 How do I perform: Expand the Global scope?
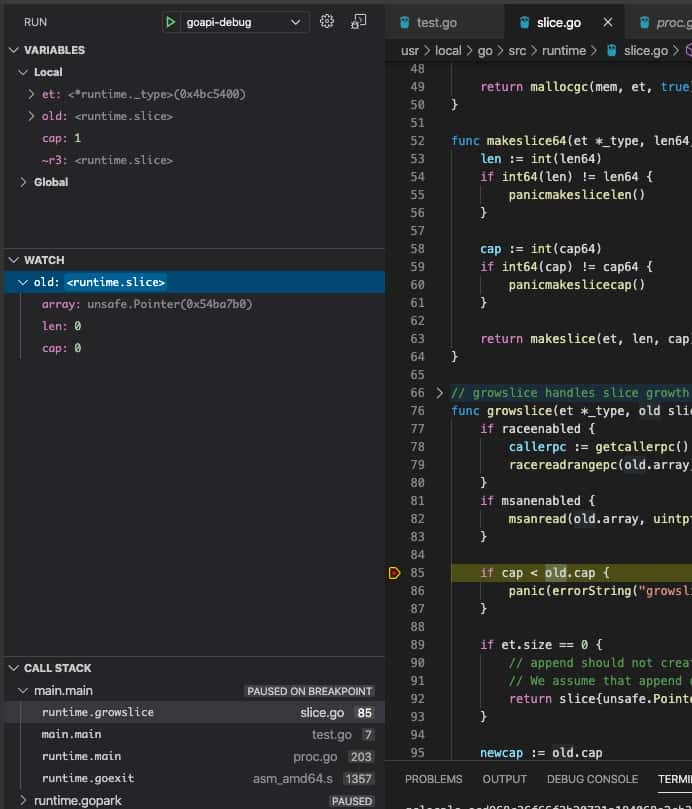point(23,182)
